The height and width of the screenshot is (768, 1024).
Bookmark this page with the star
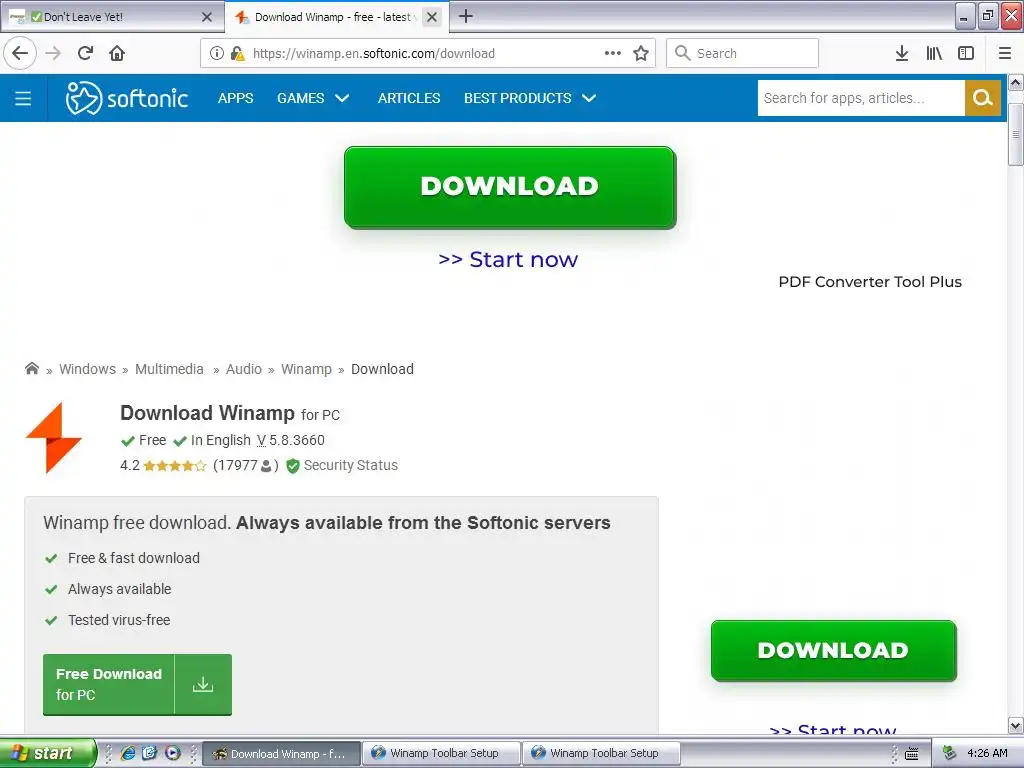point(641,53)
